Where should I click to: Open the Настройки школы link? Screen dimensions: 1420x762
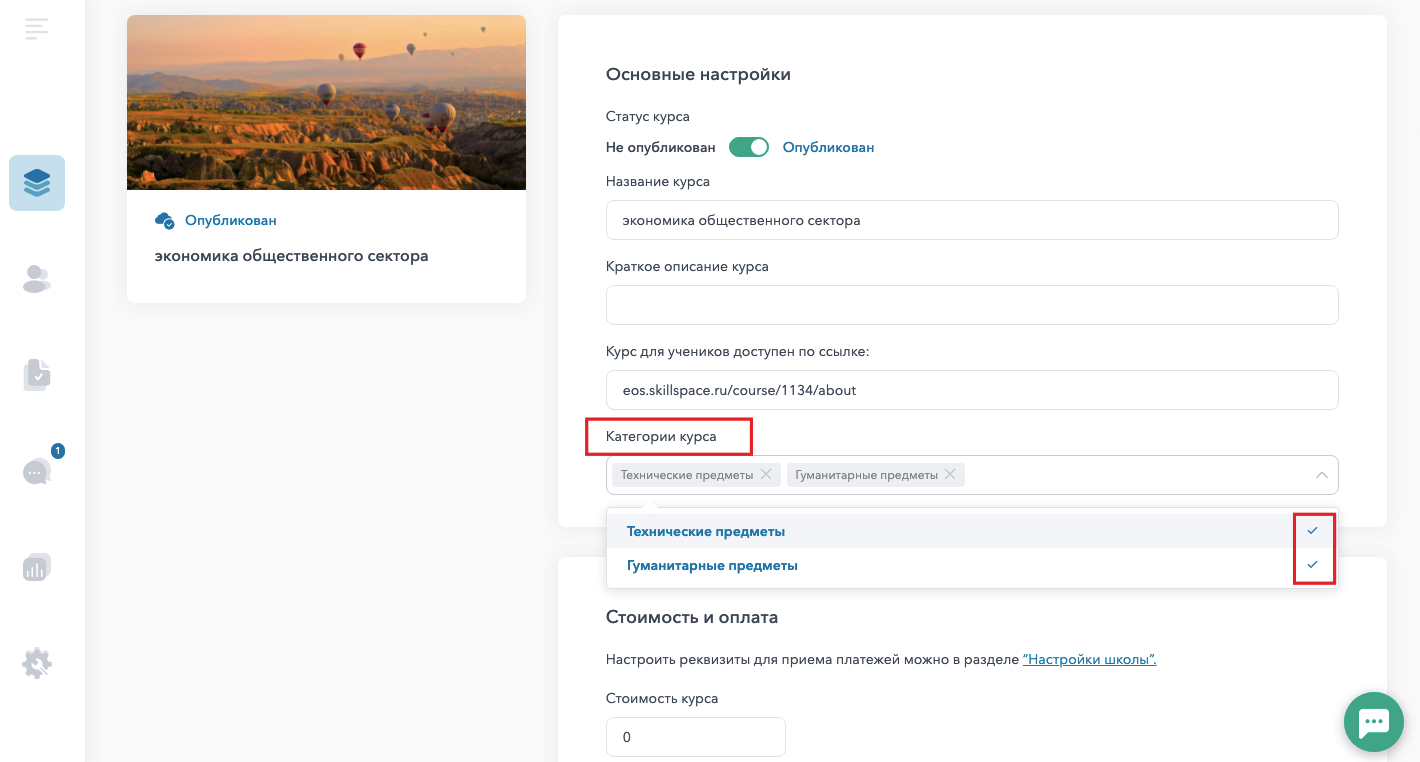click(1089, 659)
